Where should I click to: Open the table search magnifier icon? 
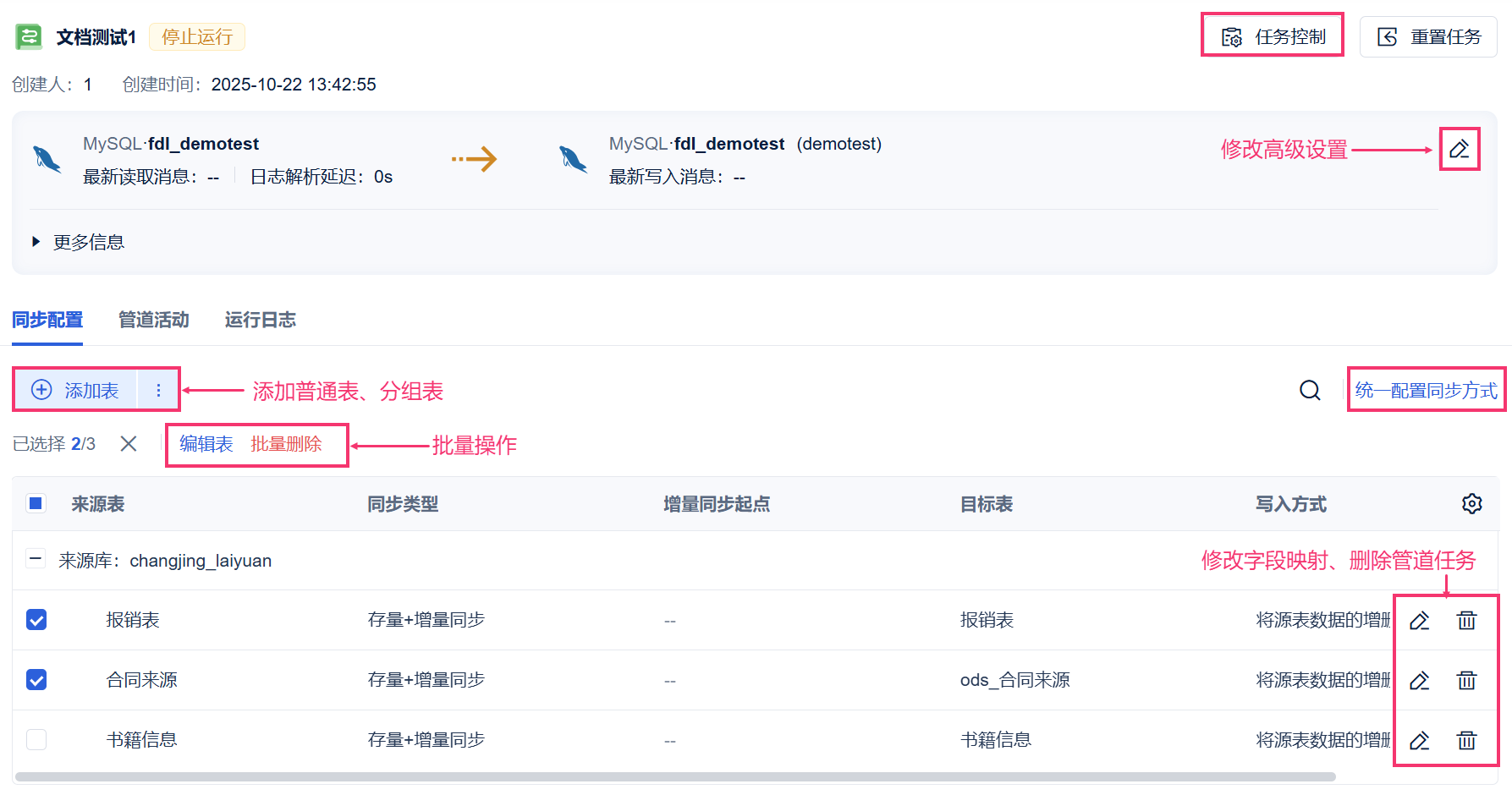click(x=1310, y=390)
